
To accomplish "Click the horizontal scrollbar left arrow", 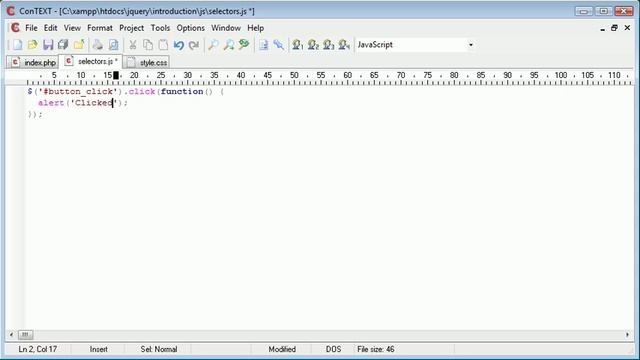I will click(x=11, y=335).
